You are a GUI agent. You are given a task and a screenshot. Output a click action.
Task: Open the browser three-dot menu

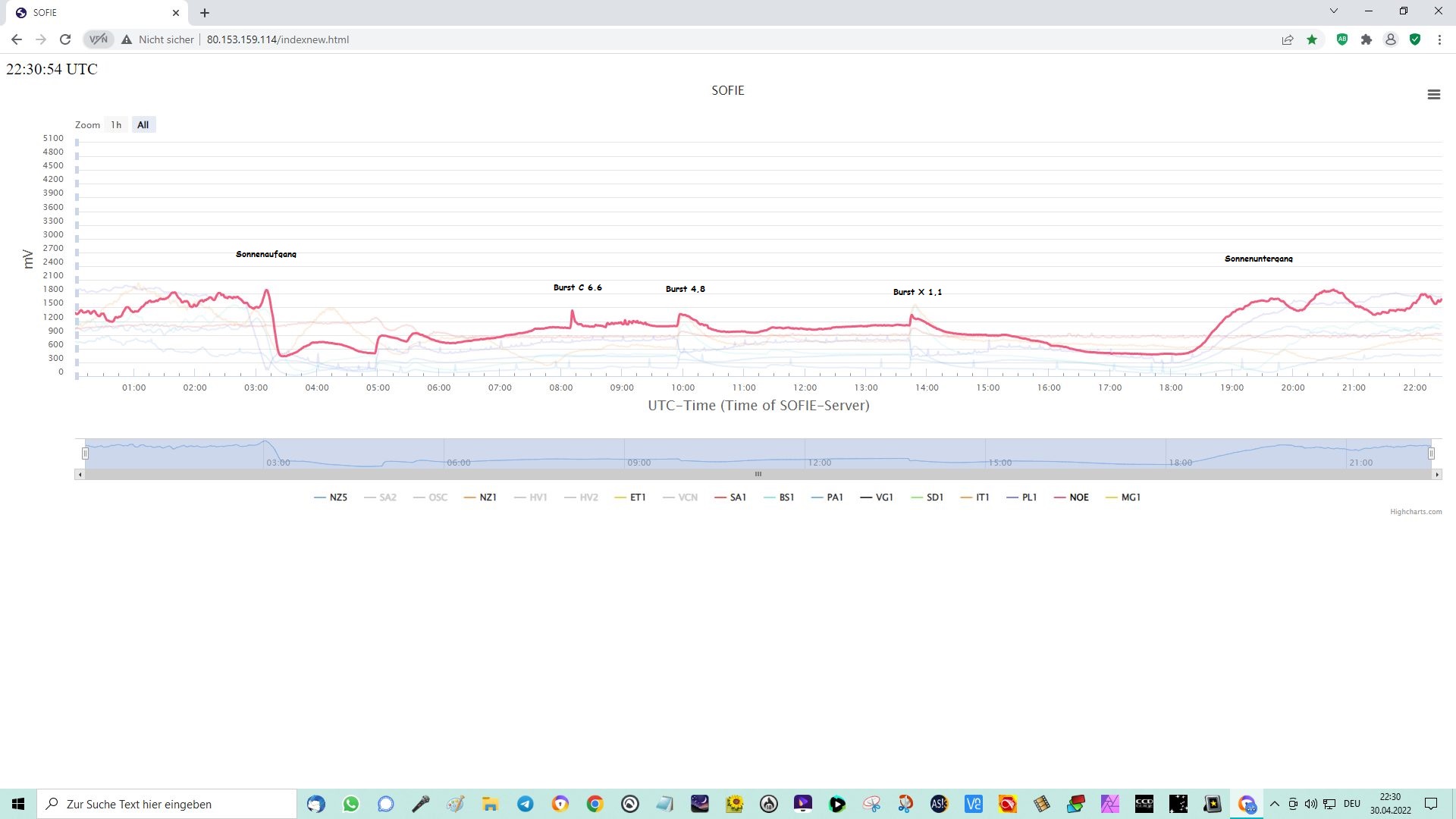[x=1439, y=39]
